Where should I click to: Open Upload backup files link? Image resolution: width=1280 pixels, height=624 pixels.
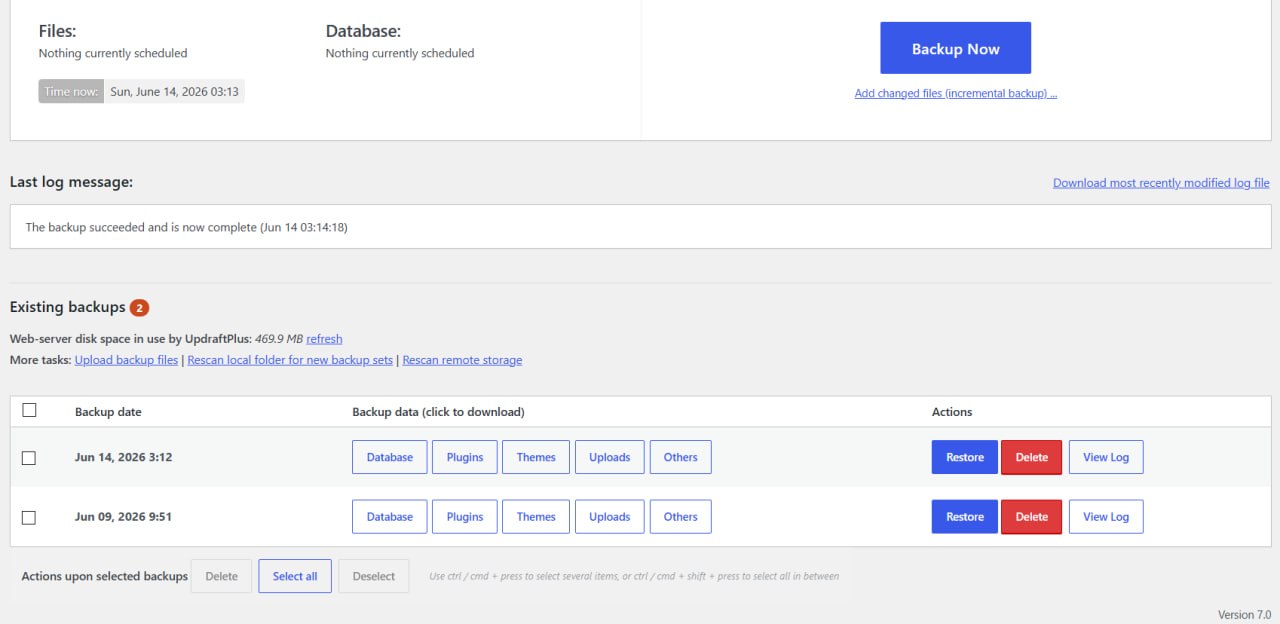(126, 360)
